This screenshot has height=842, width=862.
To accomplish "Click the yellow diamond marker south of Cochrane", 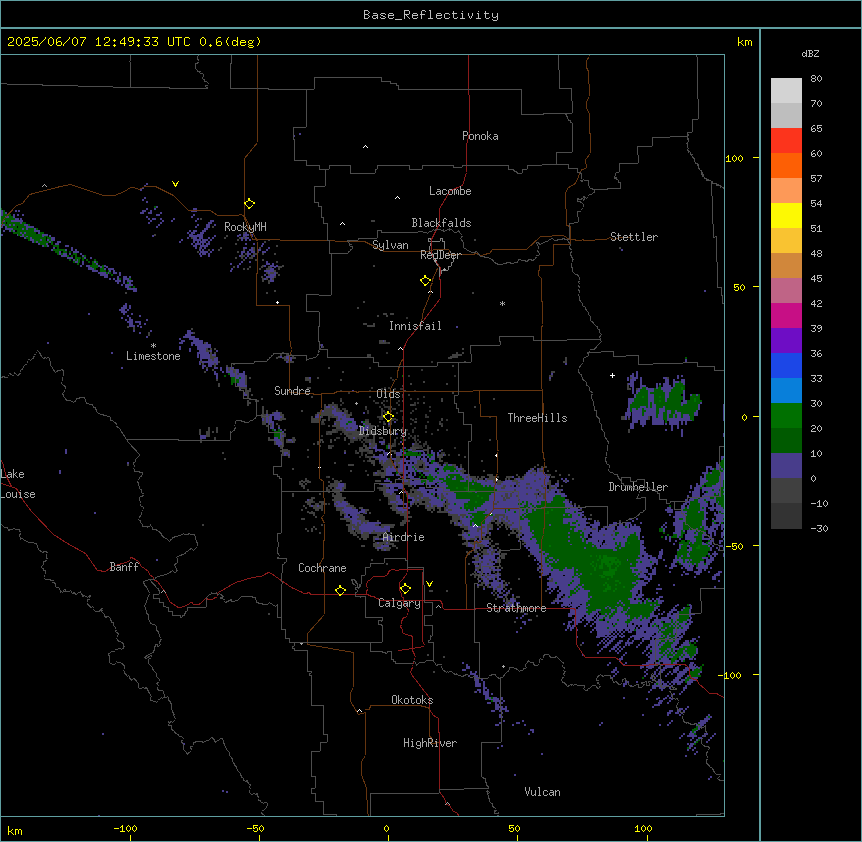I will click(x=340, y=590).
